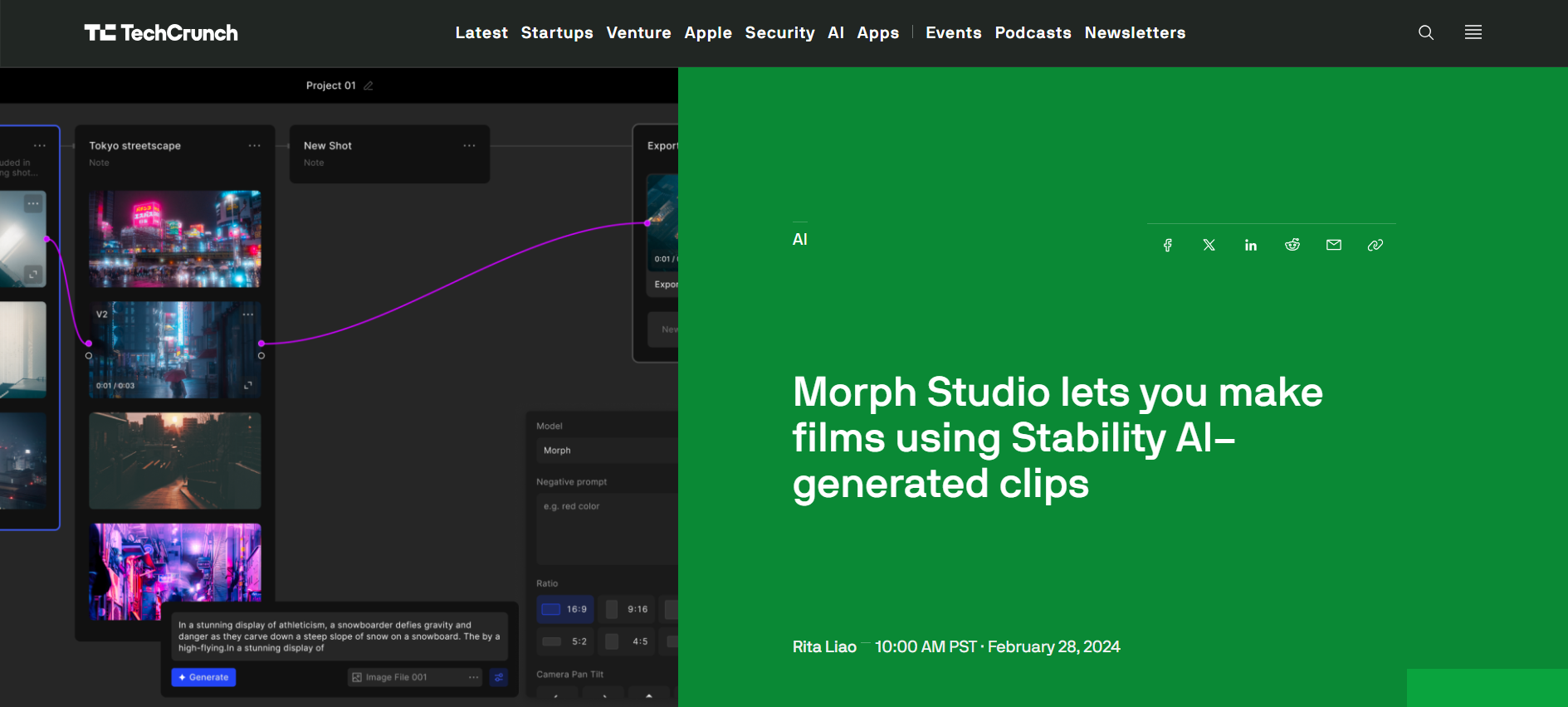Copy article link icon

click(1375, 245)
